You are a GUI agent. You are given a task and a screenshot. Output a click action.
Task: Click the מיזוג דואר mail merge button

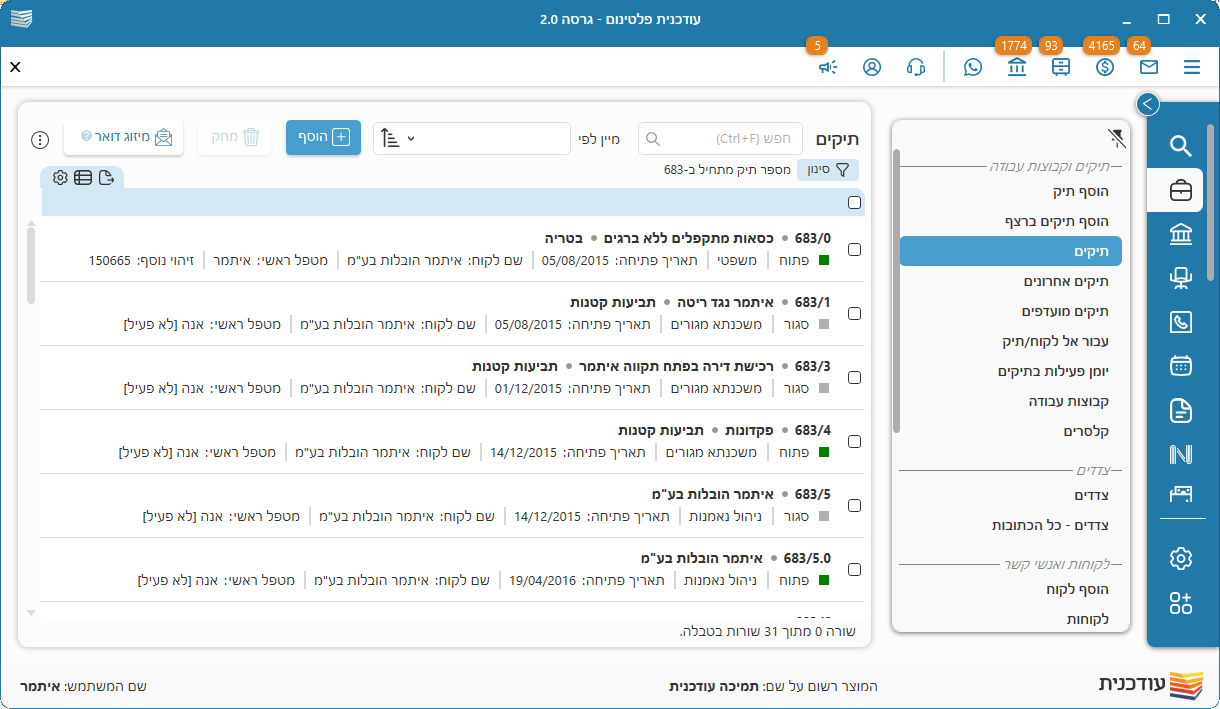point(124,137)
